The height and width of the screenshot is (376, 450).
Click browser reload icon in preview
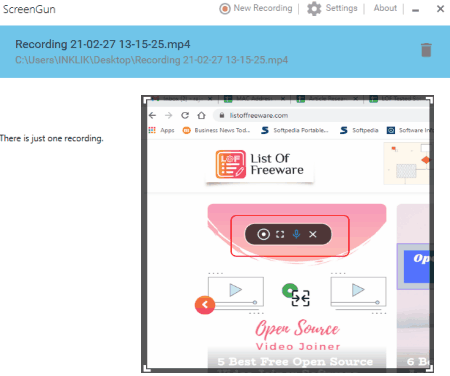tap(185, 115)
